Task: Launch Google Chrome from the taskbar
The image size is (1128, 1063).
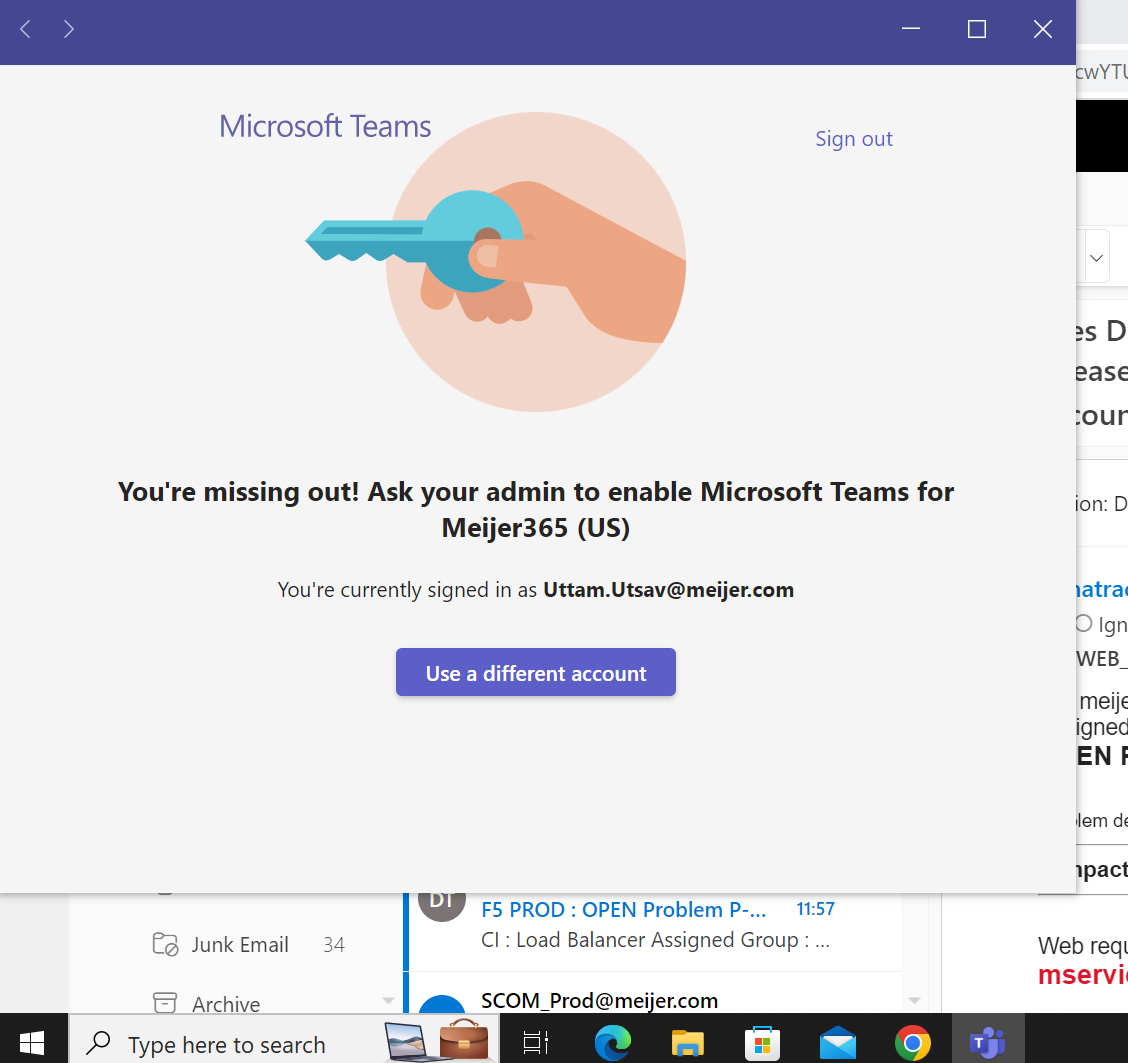Action: click(912, 1042)
